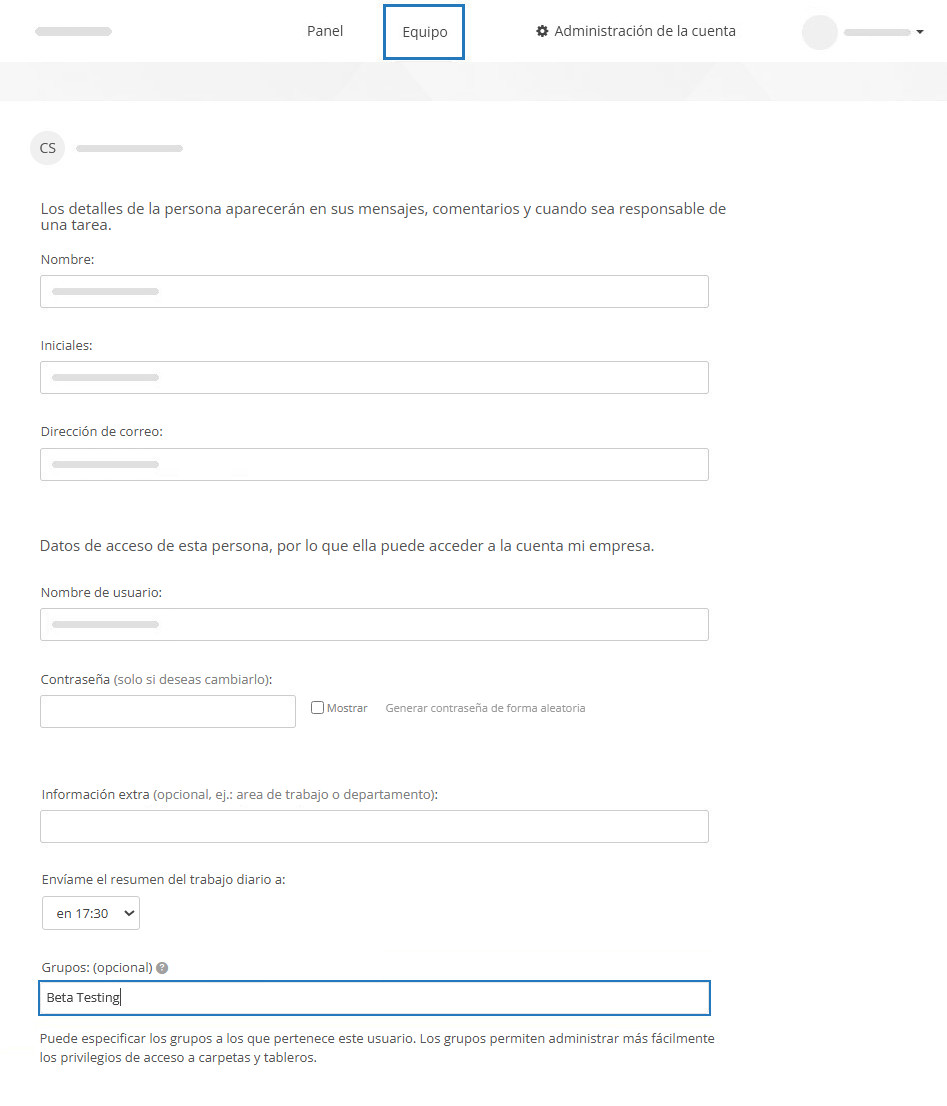Image resolution: width=947 pixels, height=1106 pixels.
Task: Click the user name next to the CS avatar
Action: [129, 147]
